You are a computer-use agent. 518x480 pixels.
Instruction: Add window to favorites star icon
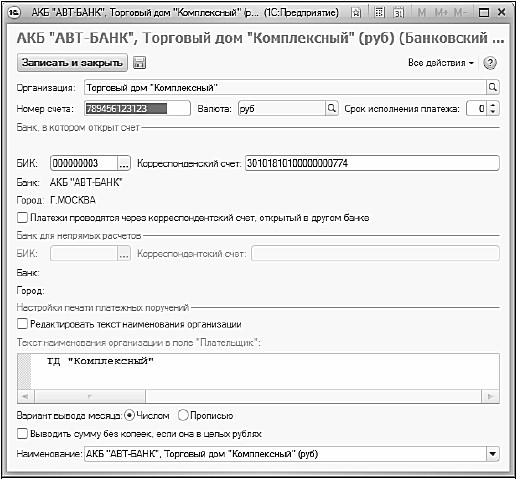point(356,13)
